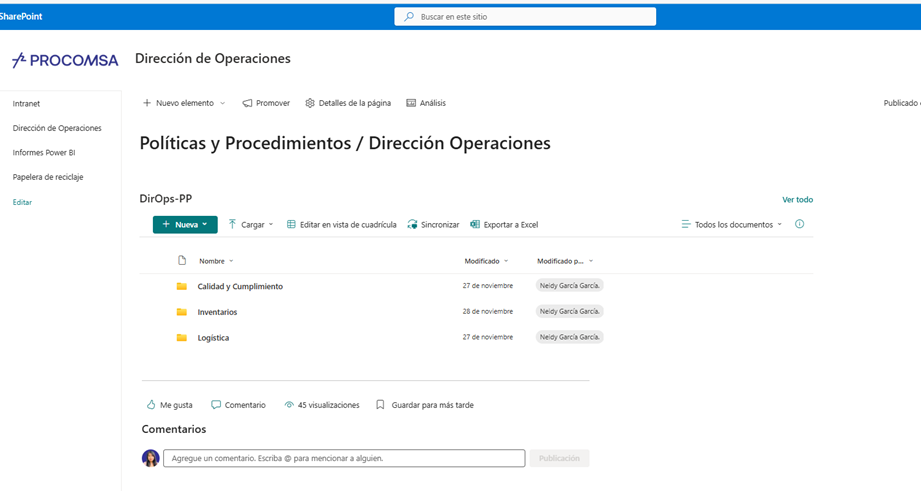Click the Exportar a Excel icon

click(x=475, y=225)
